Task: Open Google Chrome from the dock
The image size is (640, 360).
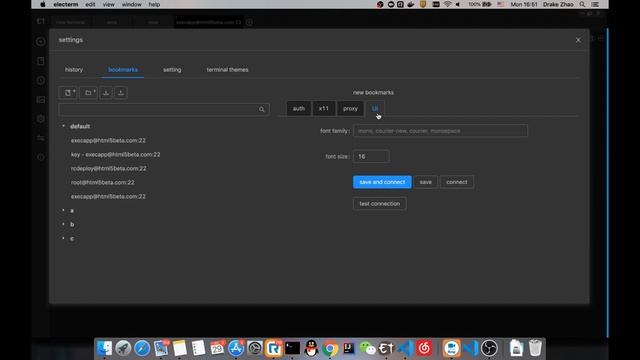Action: pos(330,348)
